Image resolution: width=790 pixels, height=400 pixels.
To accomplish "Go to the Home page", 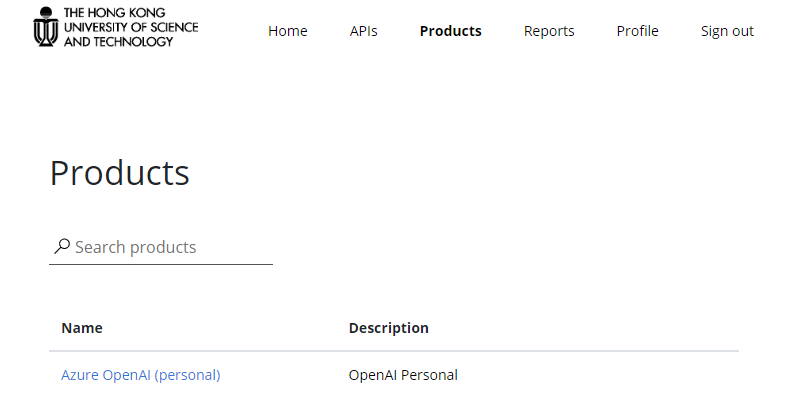I will [288, 31].
